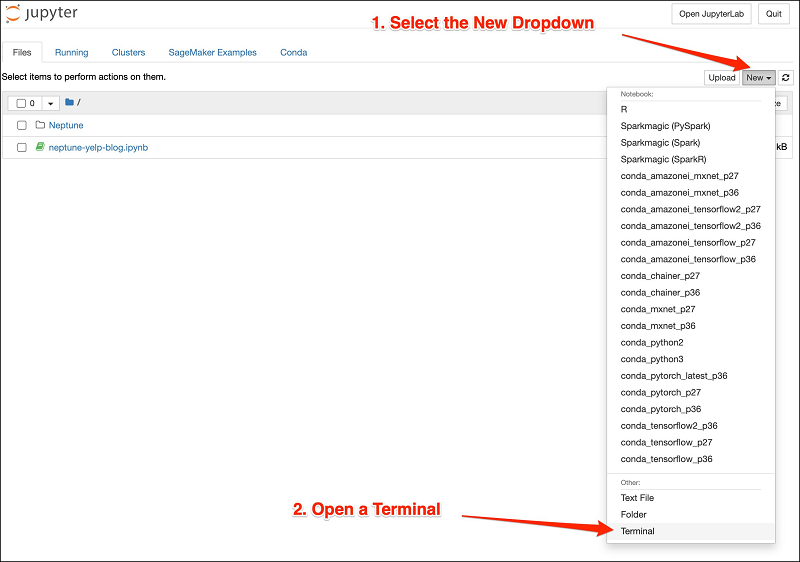Viewport: 800px width, 562px height.
Task: Select Sparkmagic (Spark) from the menu
Action: [691, 143]
